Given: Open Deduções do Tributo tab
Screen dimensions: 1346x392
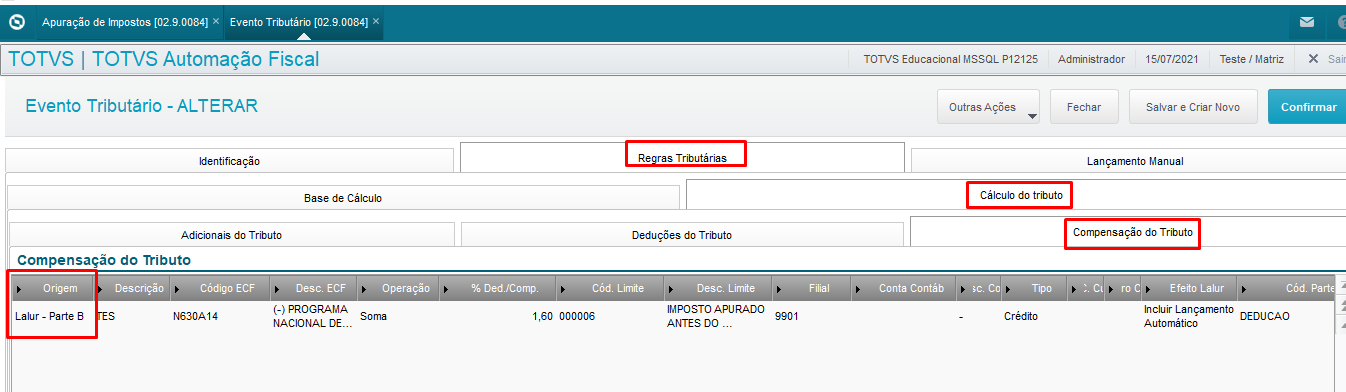Looking at the screenshot, I should tap(682, 235).
